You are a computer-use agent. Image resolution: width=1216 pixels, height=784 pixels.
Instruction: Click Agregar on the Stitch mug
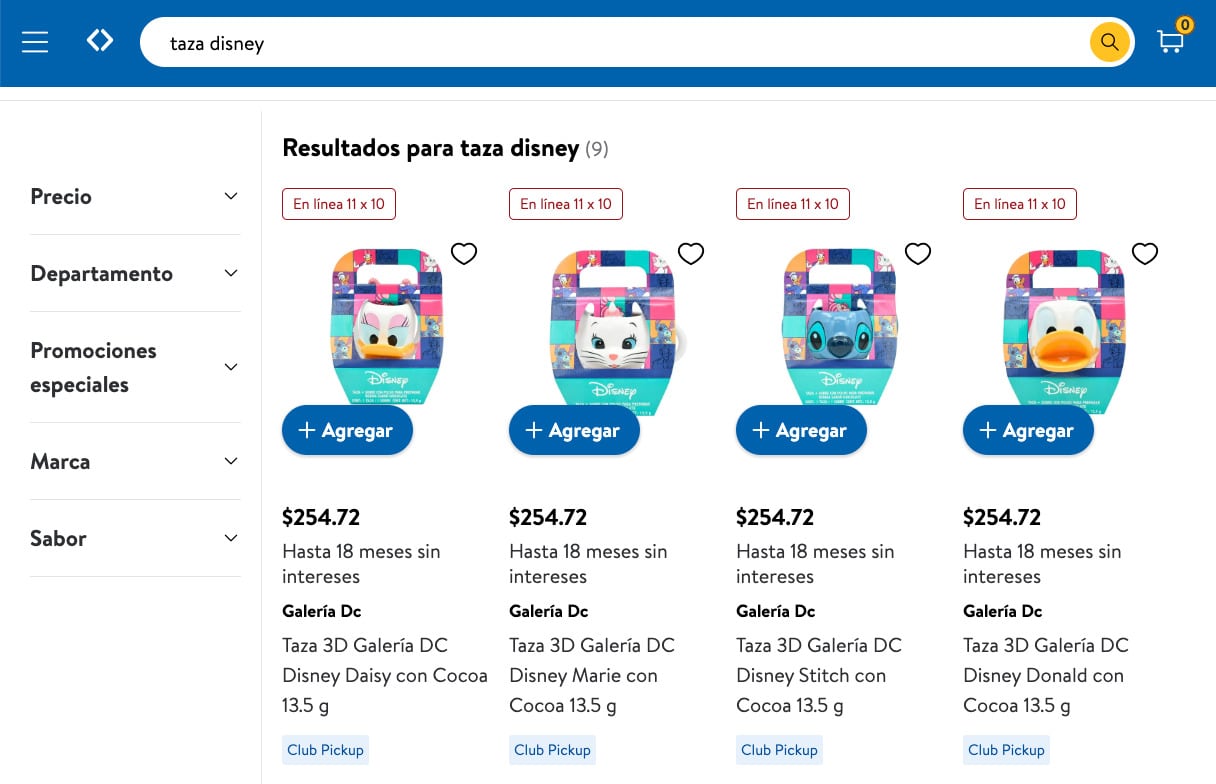tap(801, 430)
